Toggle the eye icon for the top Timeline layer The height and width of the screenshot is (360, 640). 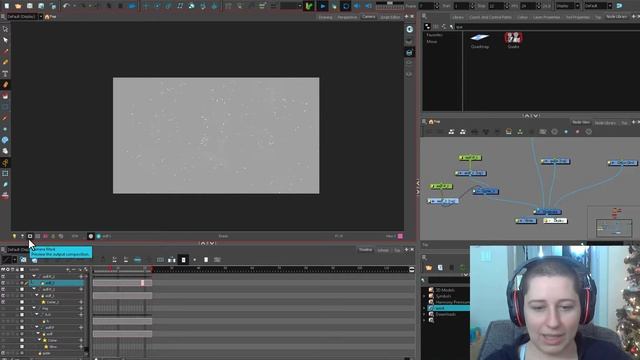pyautogui.click(x=3, y=276)
